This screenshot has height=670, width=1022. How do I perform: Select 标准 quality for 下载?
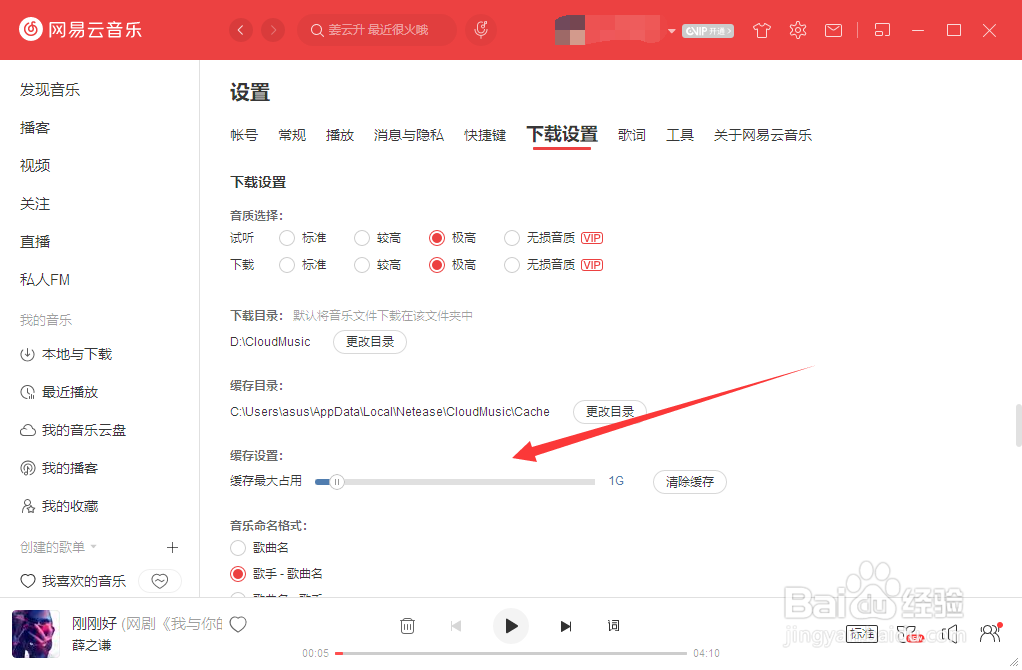(287, 265)
